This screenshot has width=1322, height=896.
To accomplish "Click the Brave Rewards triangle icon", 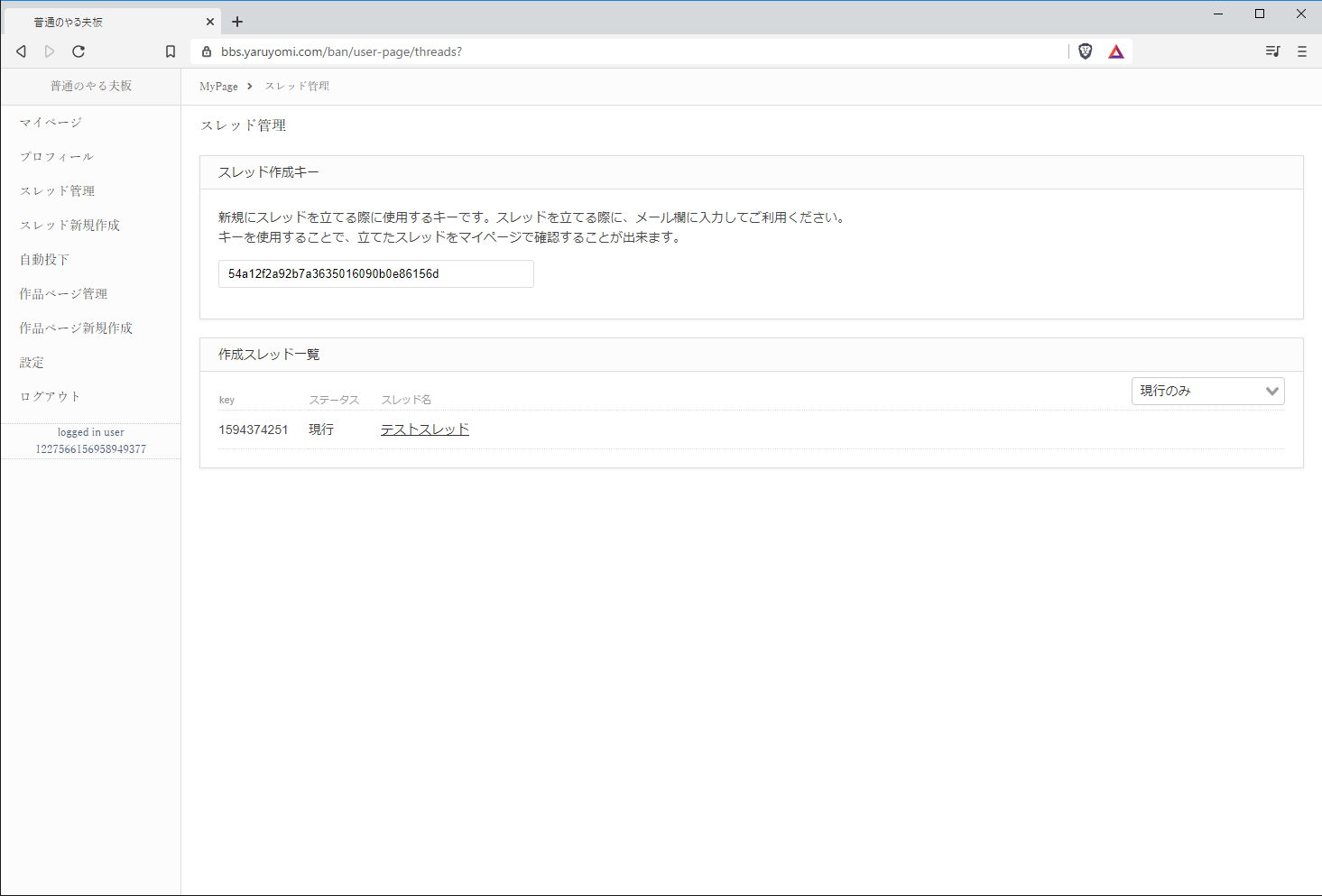I will coord(1116,51).
